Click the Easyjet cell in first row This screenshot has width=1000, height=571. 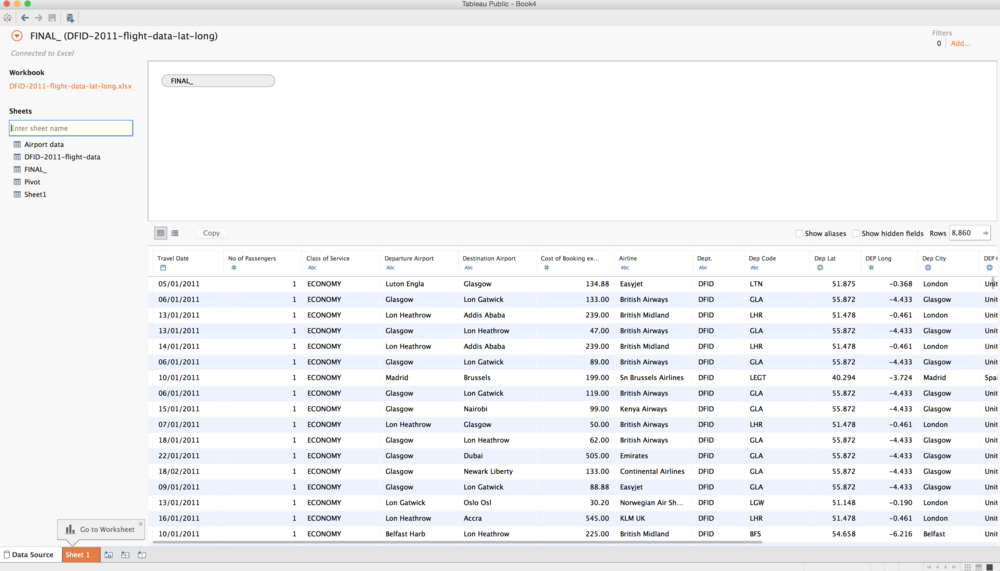631,284
